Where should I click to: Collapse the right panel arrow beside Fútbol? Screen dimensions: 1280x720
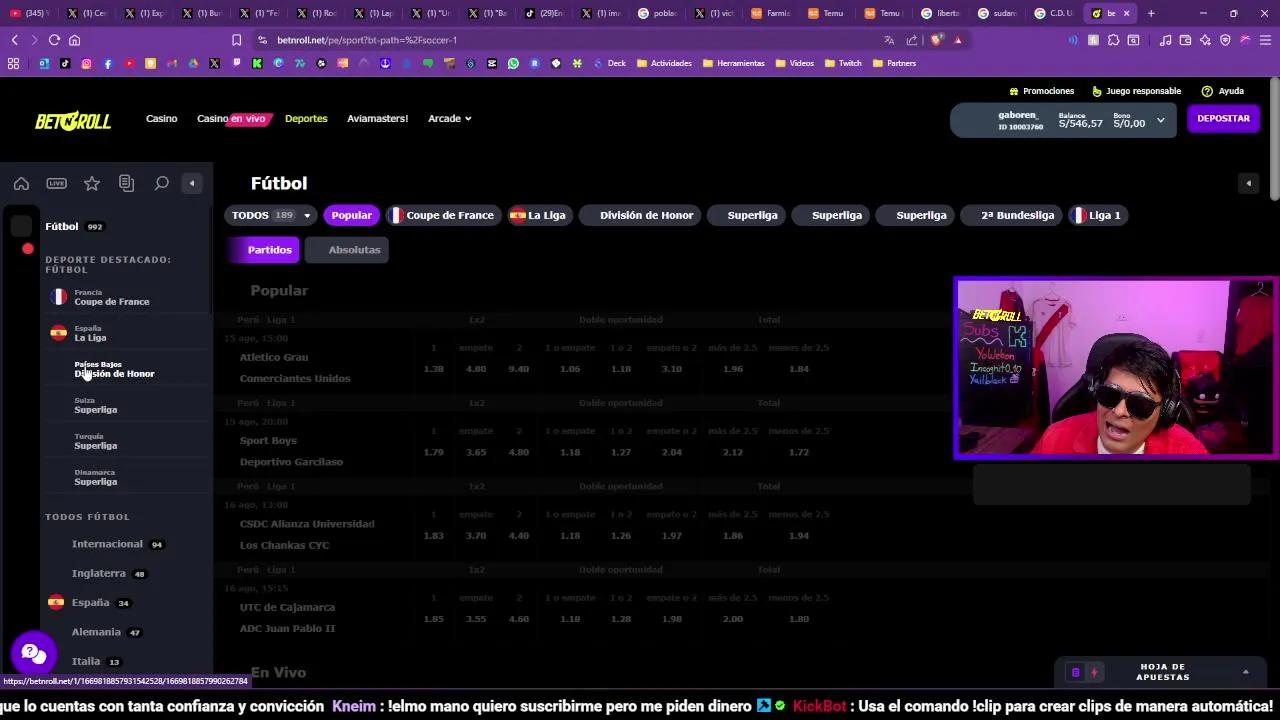[1248, 183]
